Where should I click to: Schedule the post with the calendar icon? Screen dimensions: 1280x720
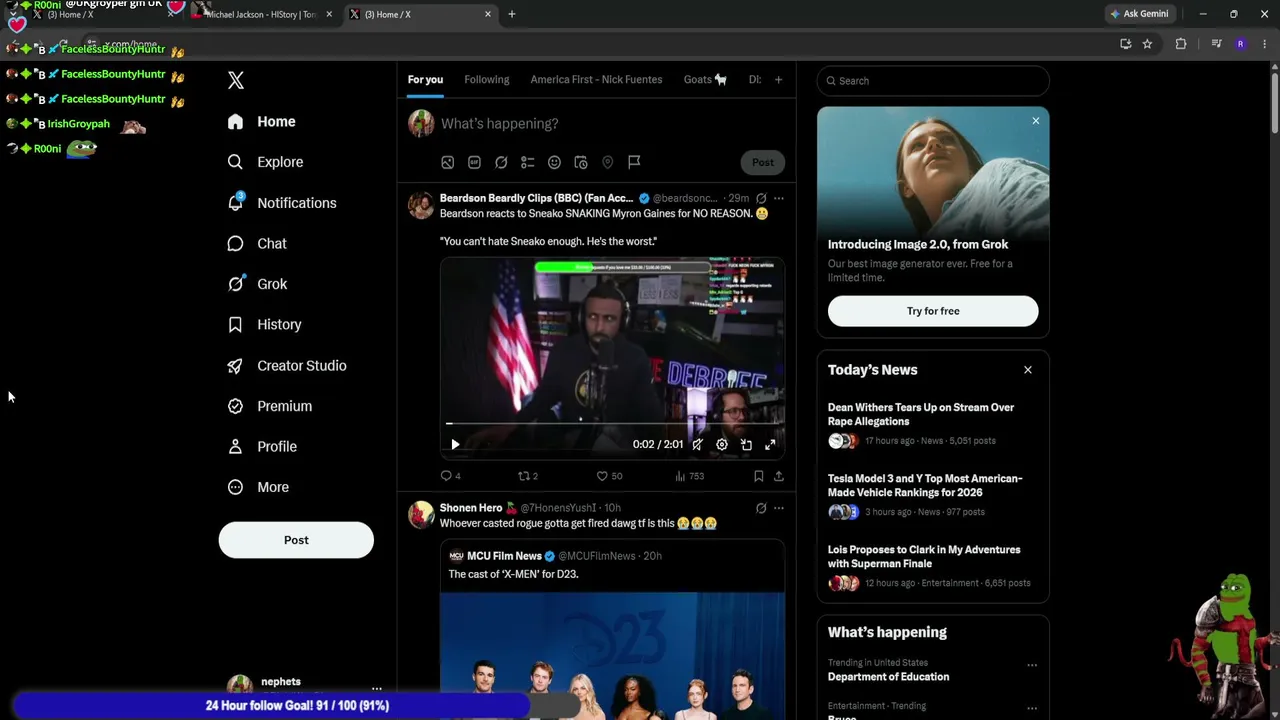tap(581, 162)
